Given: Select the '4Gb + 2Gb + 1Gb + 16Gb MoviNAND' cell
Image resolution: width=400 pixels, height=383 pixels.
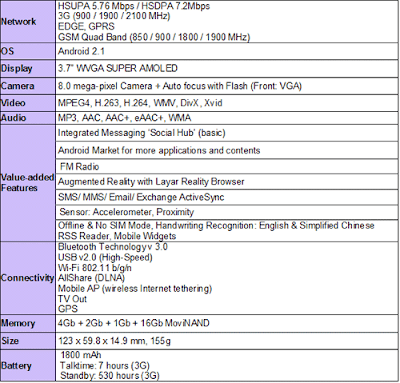Looking at the screenshot, I should coord(227,323).
